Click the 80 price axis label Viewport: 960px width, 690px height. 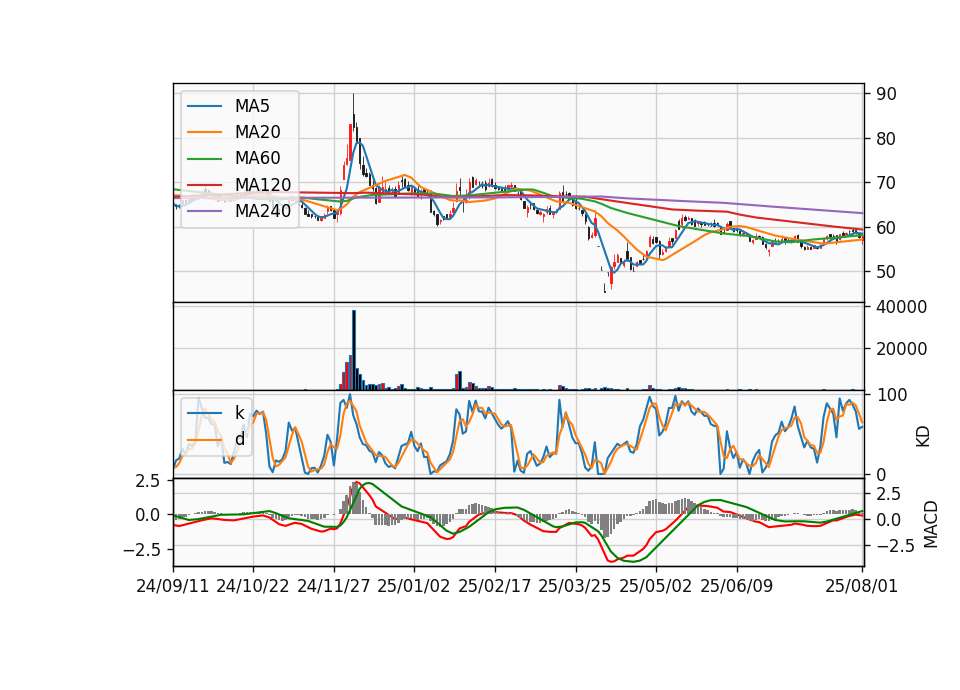(x=886, y=139)
